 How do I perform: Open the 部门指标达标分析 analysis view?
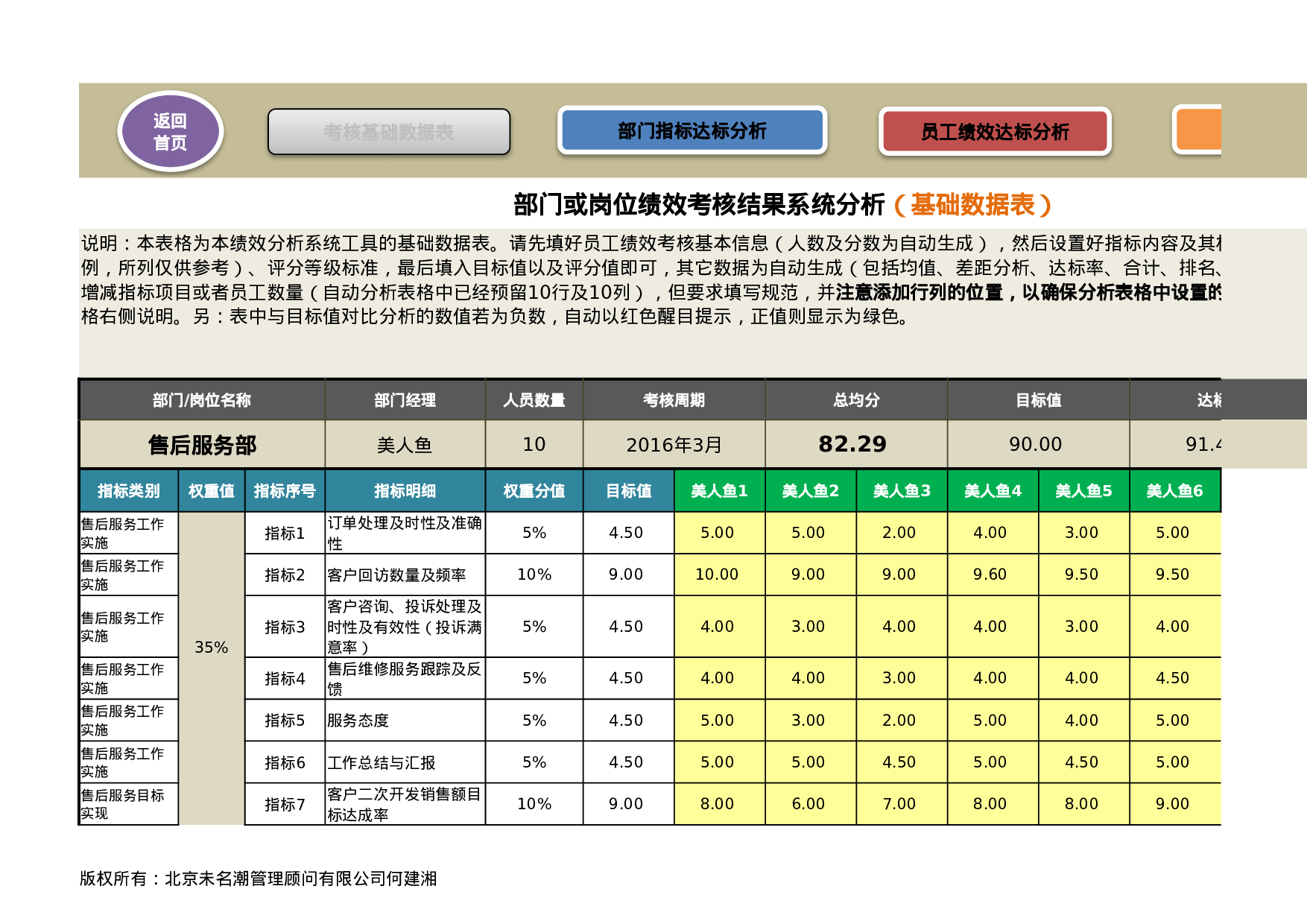point(692,130)
